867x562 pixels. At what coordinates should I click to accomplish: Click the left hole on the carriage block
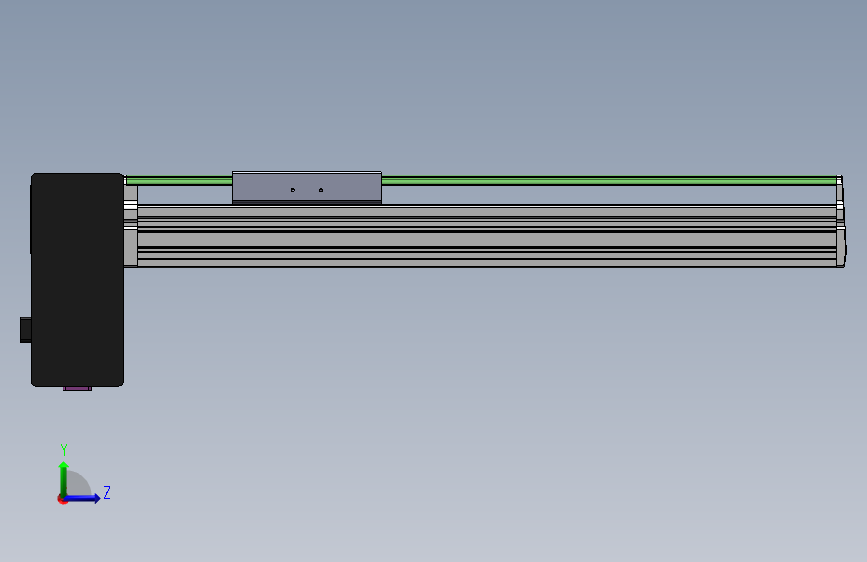click(x=293, y=190)
